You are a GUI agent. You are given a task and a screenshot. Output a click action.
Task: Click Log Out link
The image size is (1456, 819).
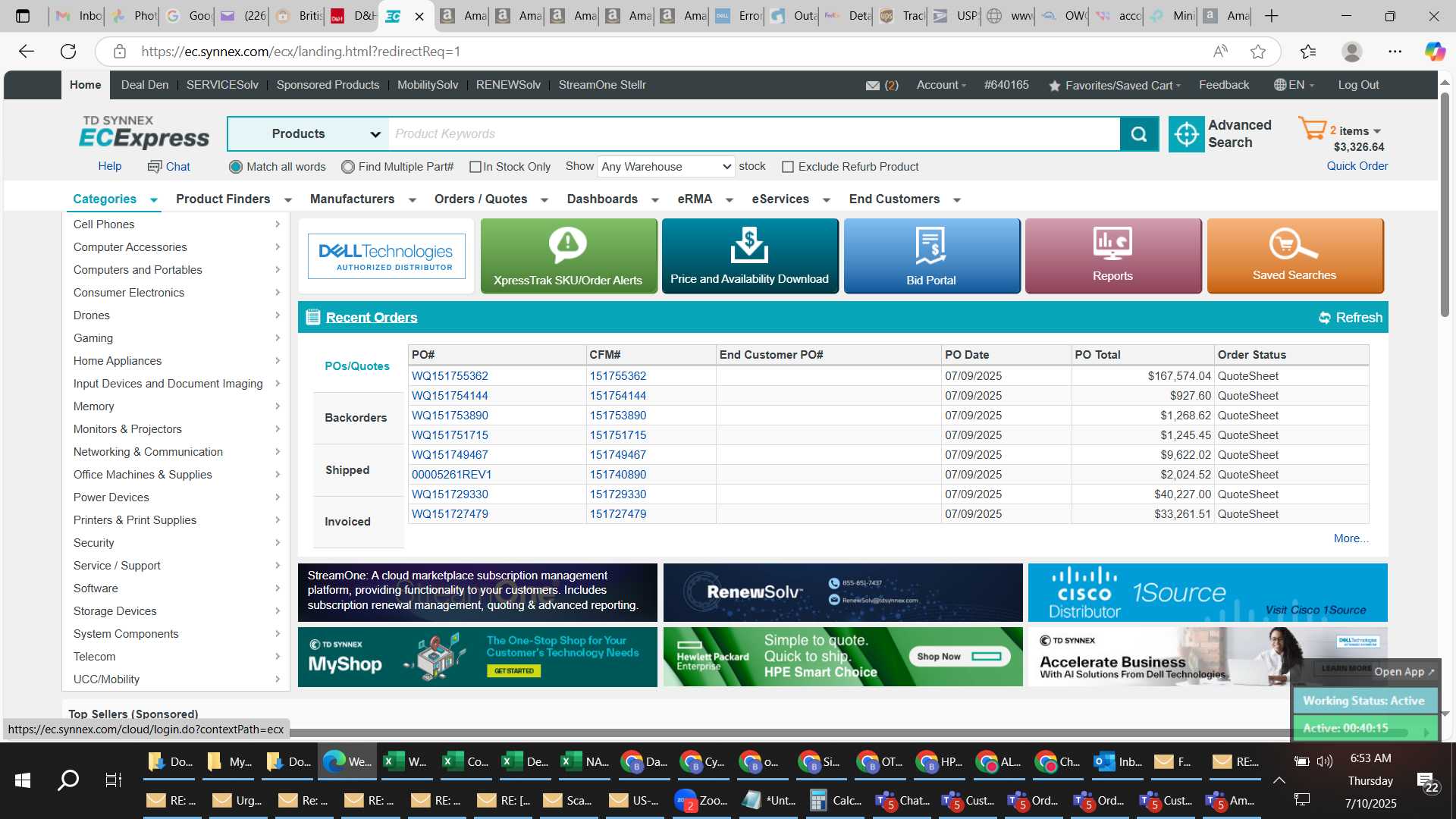[x=1358, y=85]
